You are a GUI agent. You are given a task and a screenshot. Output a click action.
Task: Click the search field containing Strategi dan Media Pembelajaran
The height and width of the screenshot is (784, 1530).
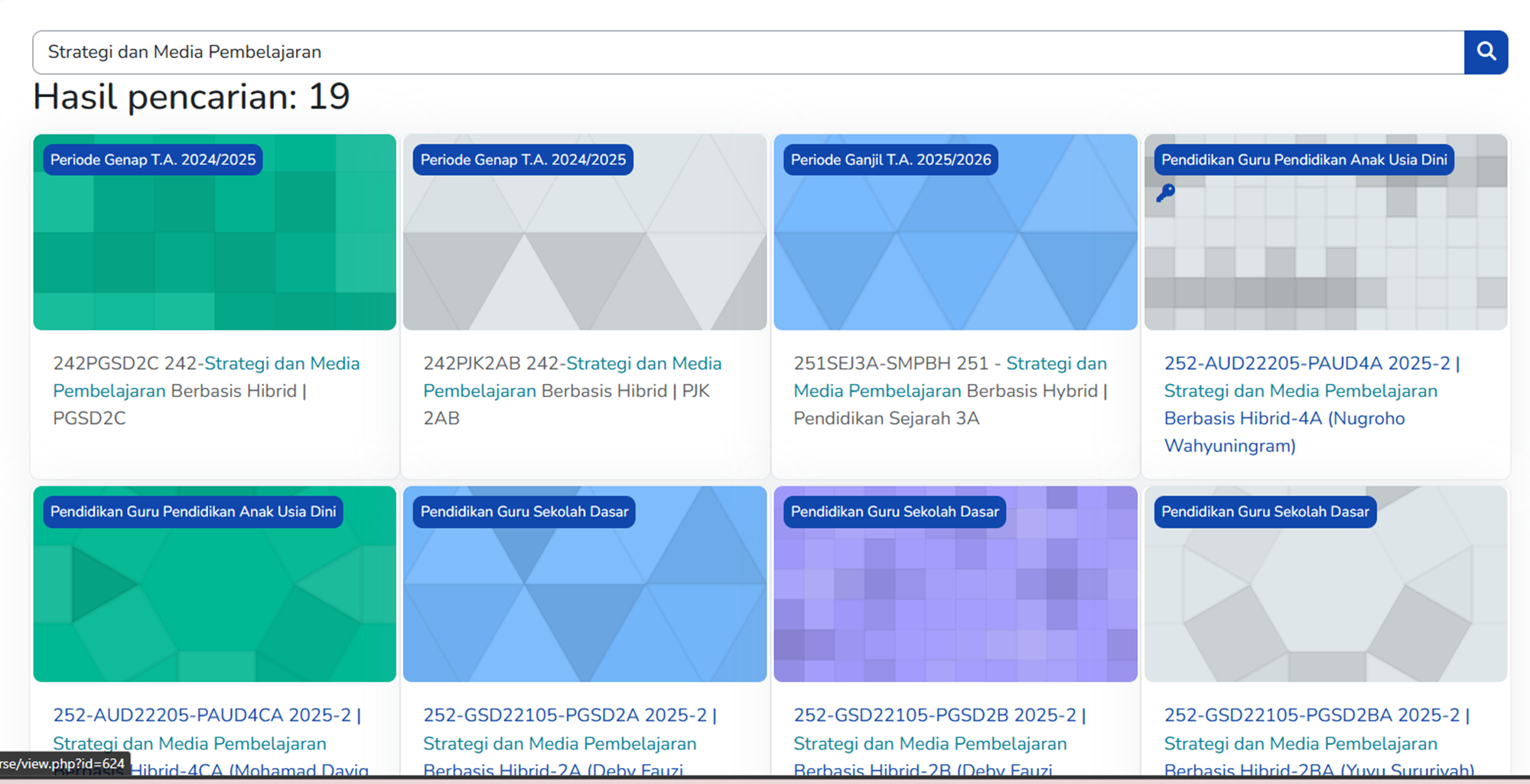[x=748, y=52]
